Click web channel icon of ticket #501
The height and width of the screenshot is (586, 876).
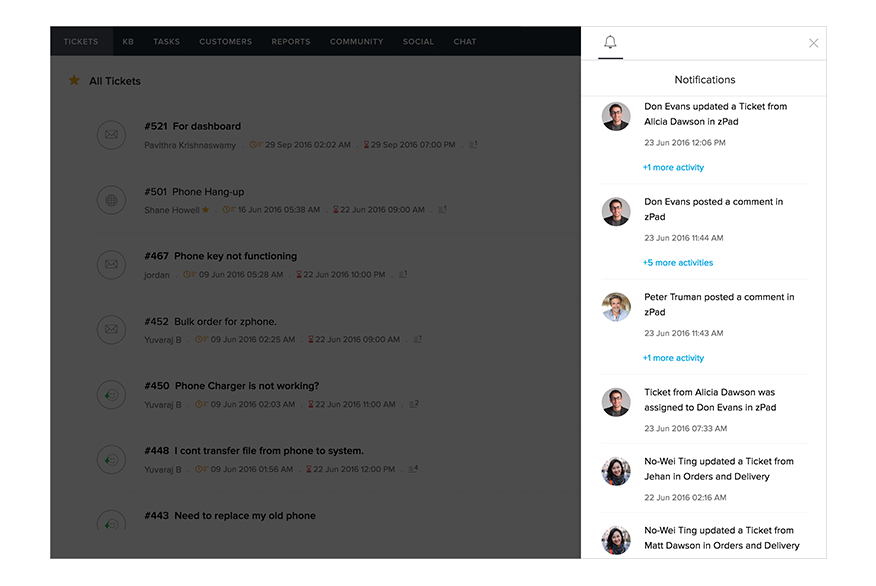(x=111, y=200)
